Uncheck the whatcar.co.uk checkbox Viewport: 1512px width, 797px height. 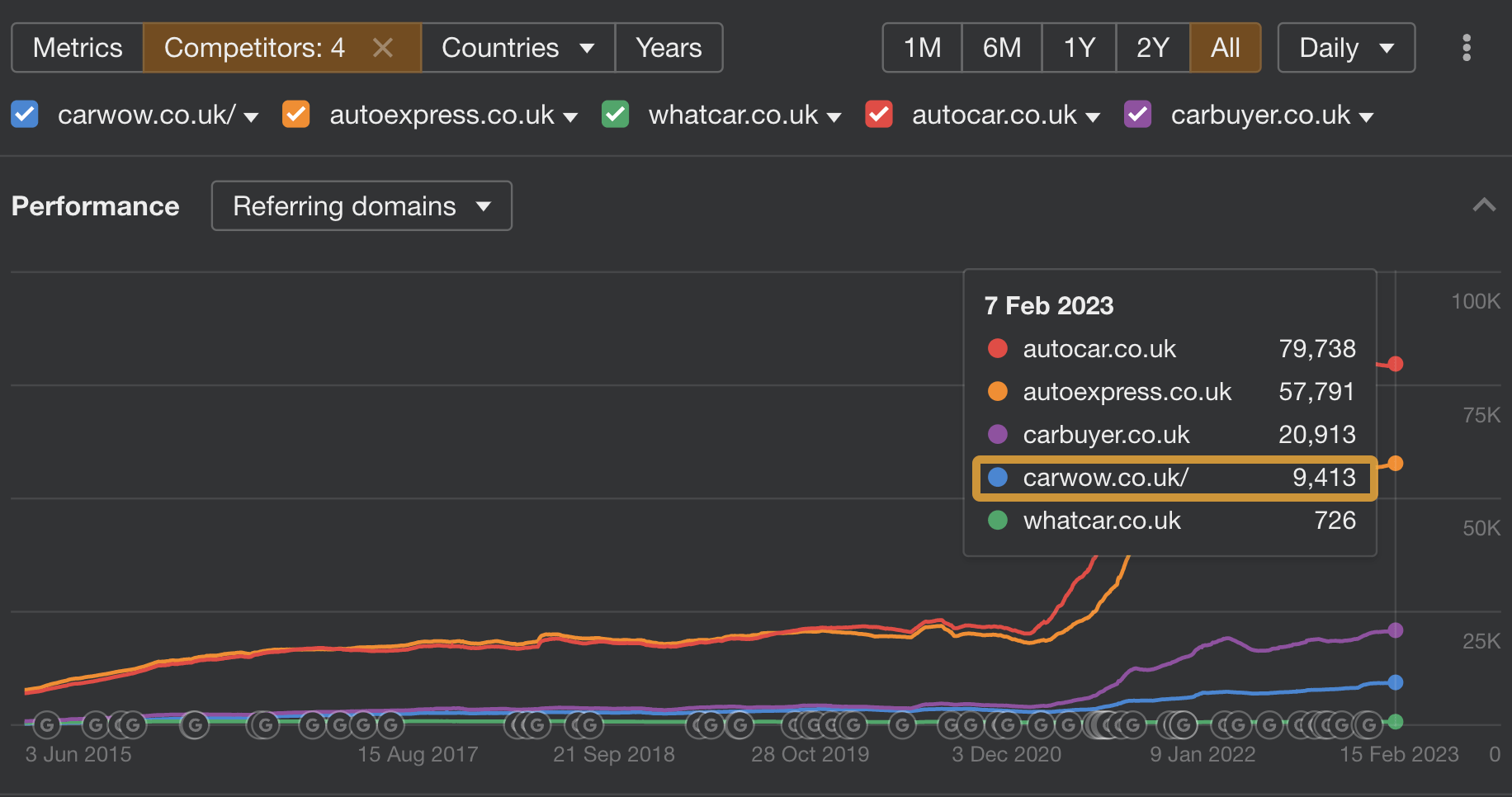point(615,115)
